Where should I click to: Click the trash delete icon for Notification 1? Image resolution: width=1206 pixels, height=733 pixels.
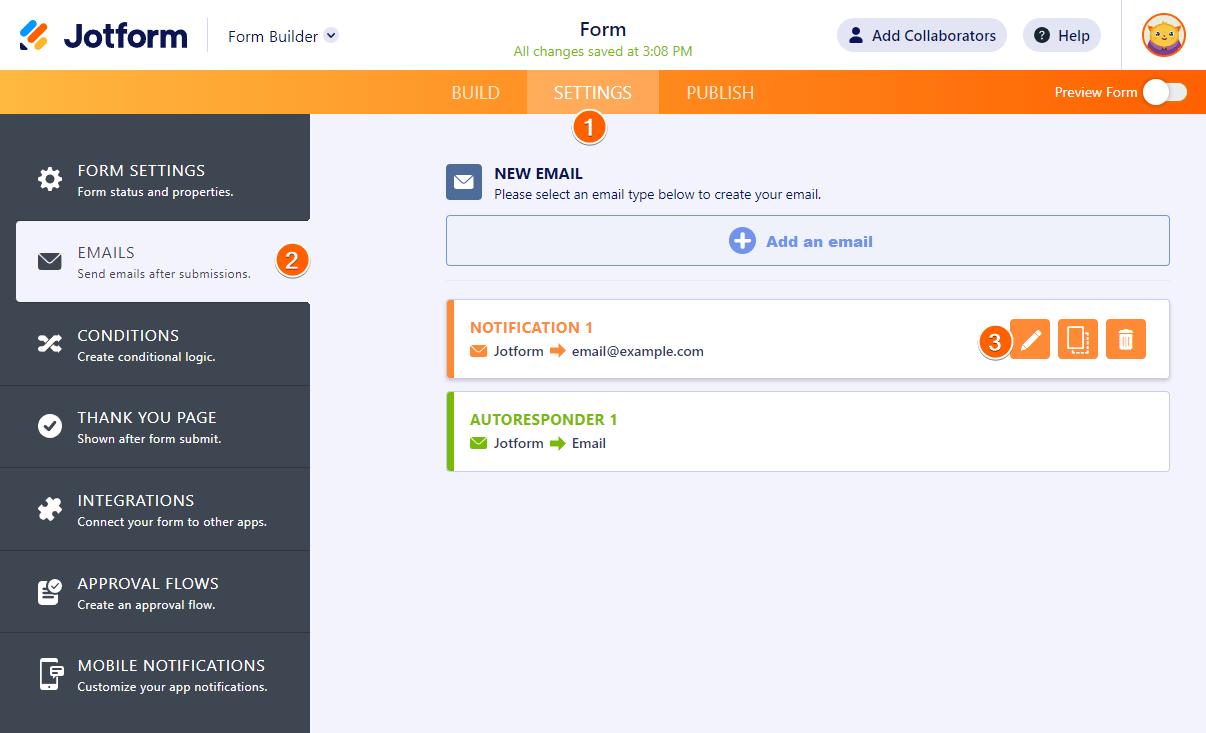[x=1125, y=339]
